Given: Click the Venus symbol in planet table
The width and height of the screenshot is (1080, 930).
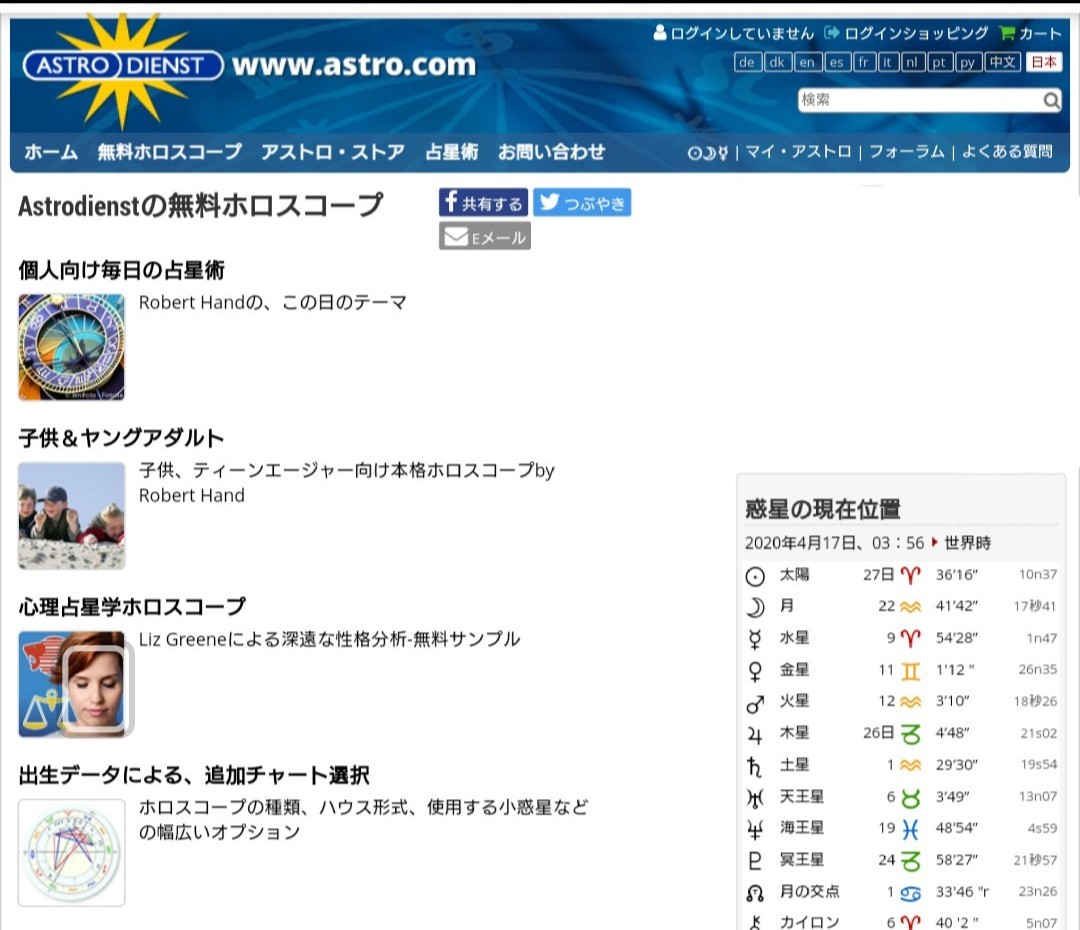Looking at the screenshot, I should click(x=755, y=671).
